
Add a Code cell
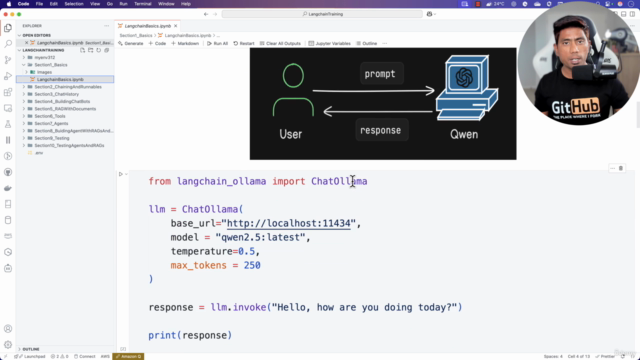(x=157, y=43)
